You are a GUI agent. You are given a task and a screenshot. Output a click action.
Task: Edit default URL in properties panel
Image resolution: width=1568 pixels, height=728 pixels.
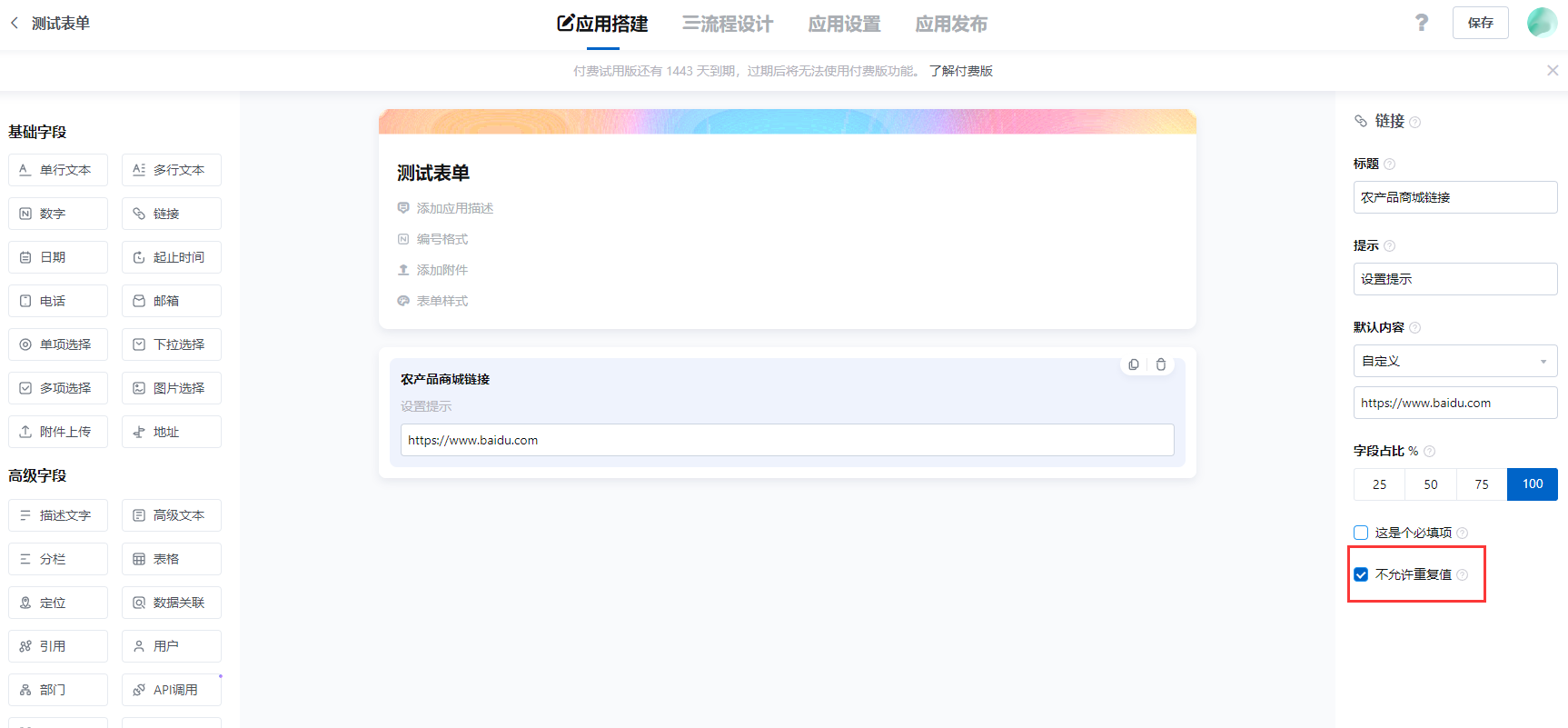(x=1455, y=403)
